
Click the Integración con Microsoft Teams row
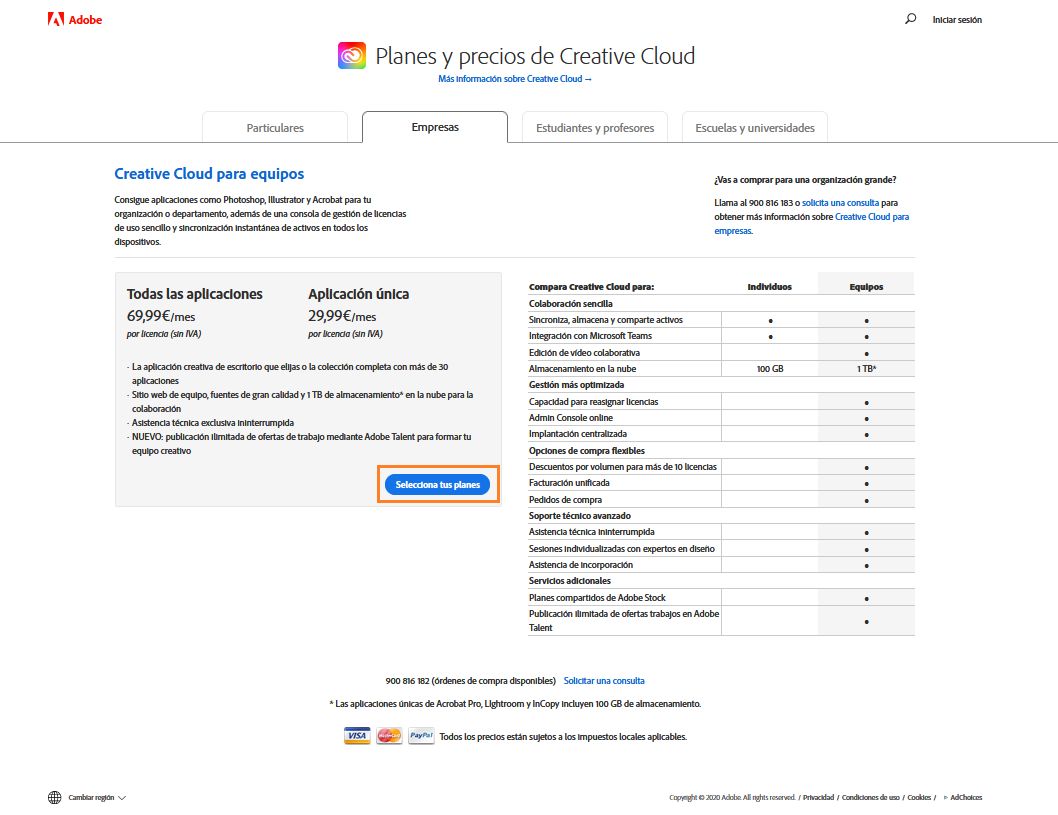click(x=721, y=336)
